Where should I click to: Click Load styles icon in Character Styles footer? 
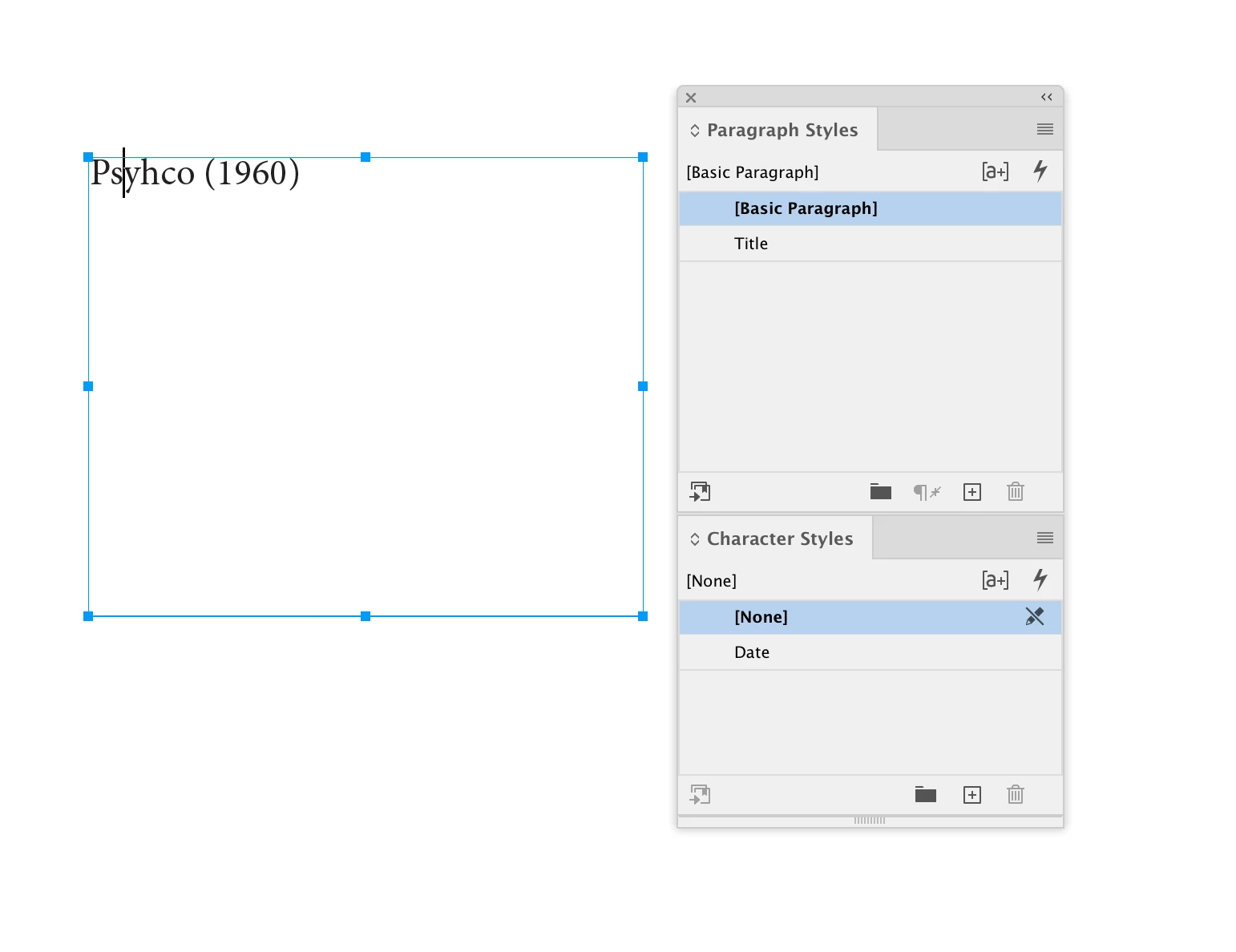(700, 794)
